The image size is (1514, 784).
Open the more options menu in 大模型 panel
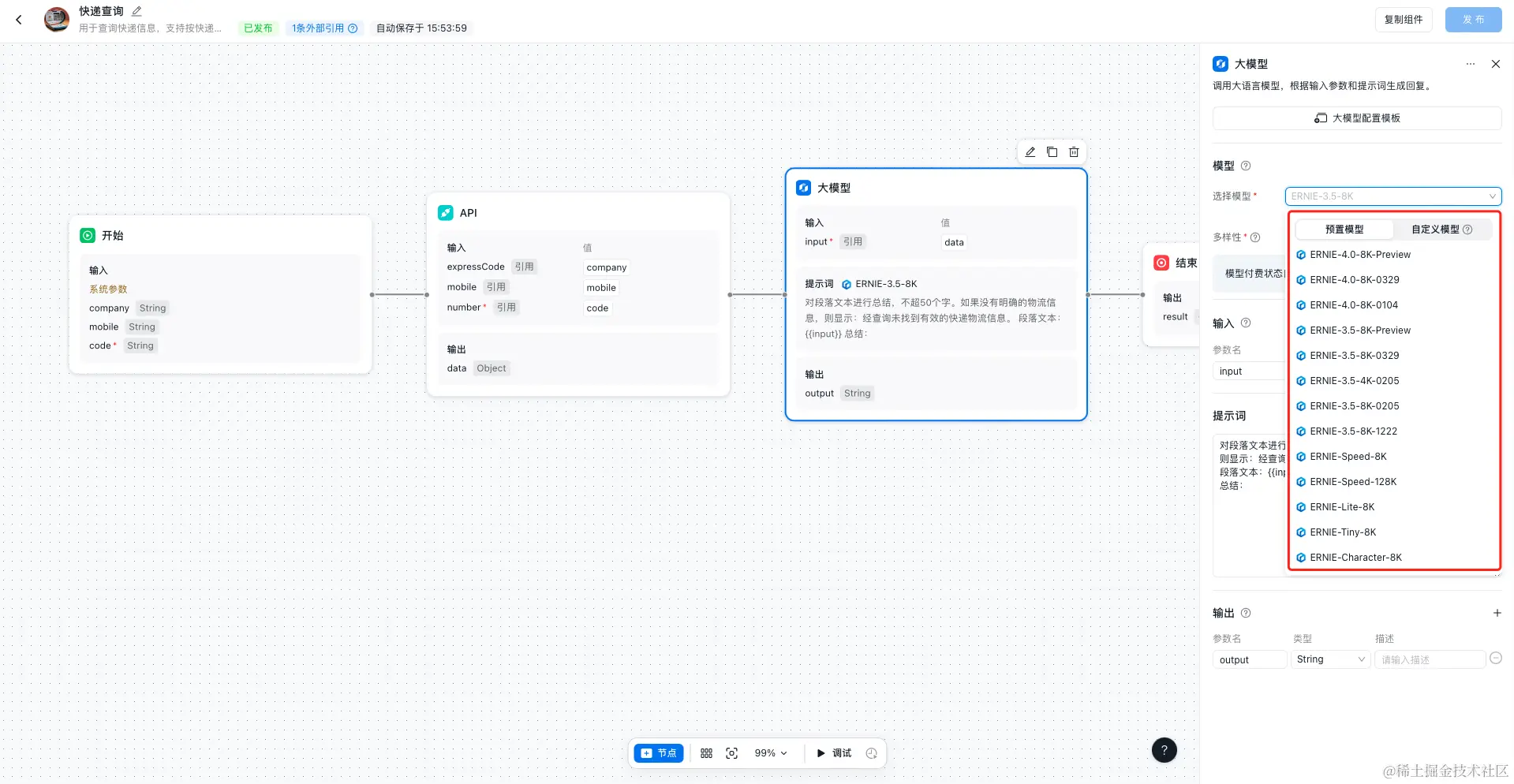(x=1471, y=64)
